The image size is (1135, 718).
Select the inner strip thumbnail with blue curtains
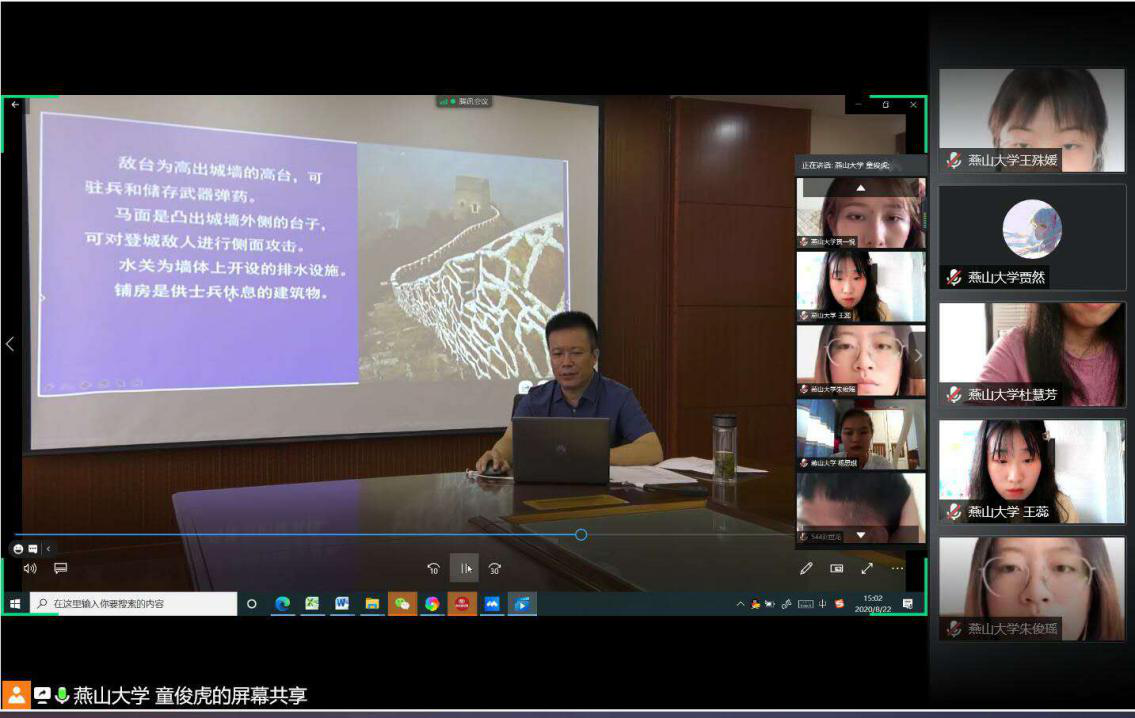(x=861, y=434)
